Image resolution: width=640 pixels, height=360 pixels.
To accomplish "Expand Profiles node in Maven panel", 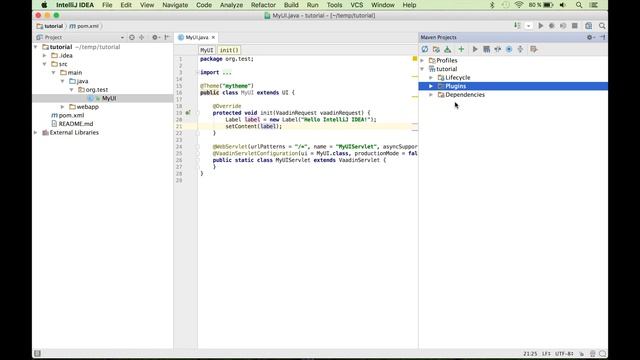I will click(422, 60).
